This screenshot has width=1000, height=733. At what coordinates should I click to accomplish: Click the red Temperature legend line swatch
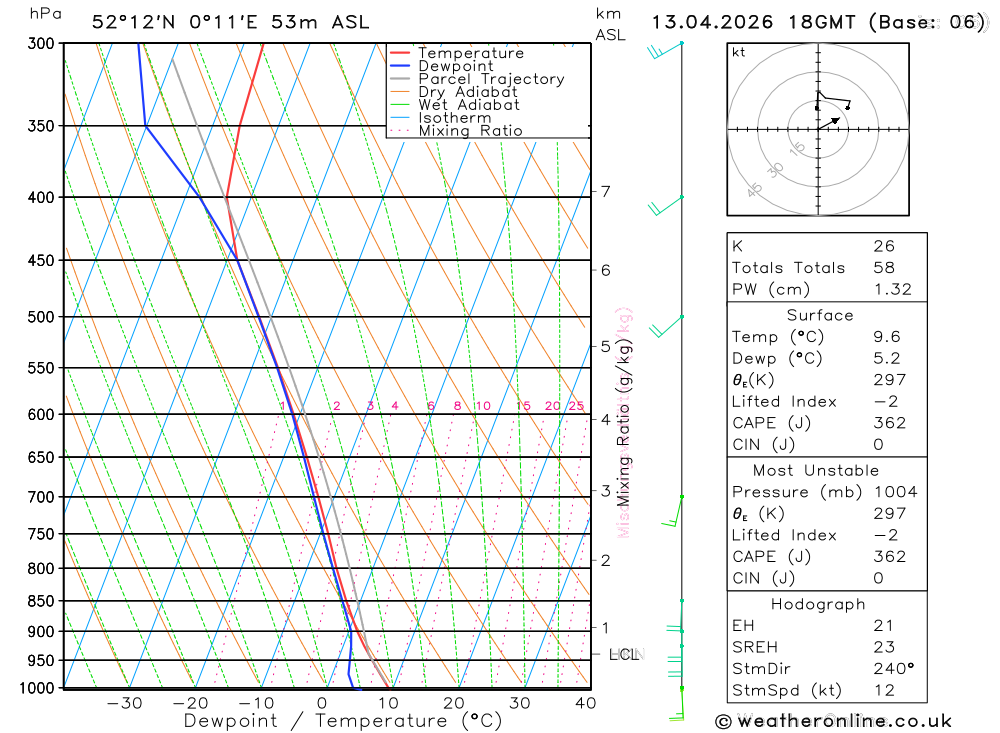[x=400, y=53]
